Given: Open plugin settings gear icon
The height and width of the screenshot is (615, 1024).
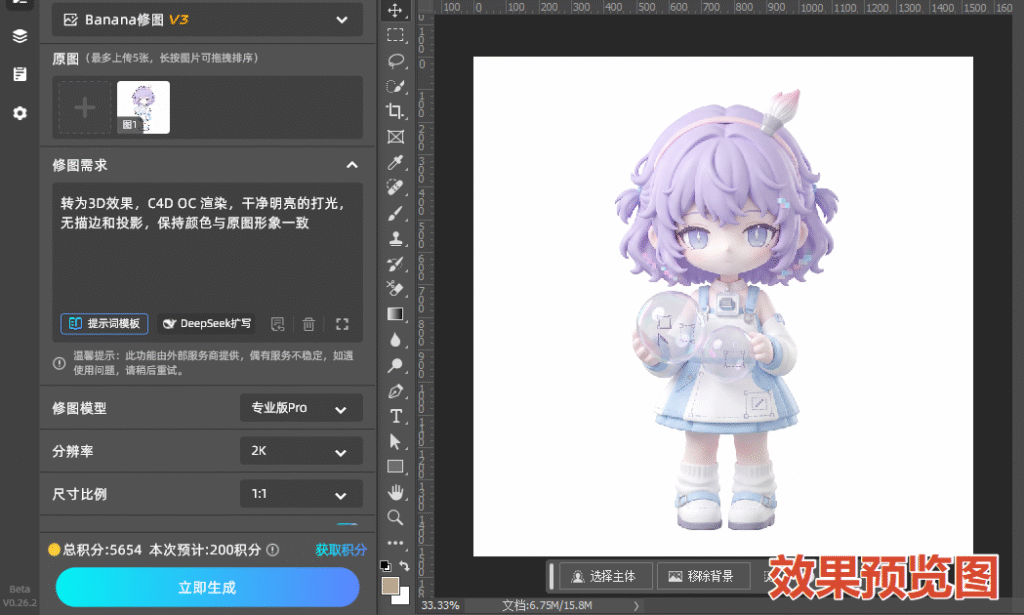Looking at the screenshot, I should pyautogui.click(x=20, y=113).
